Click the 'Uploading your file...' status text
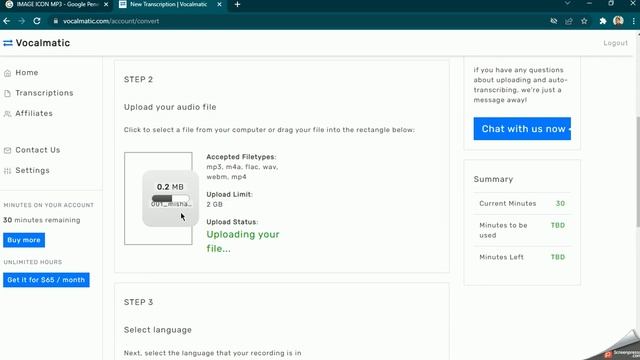Viewport: 640px width, 360px height. click(x=243, y=241)
